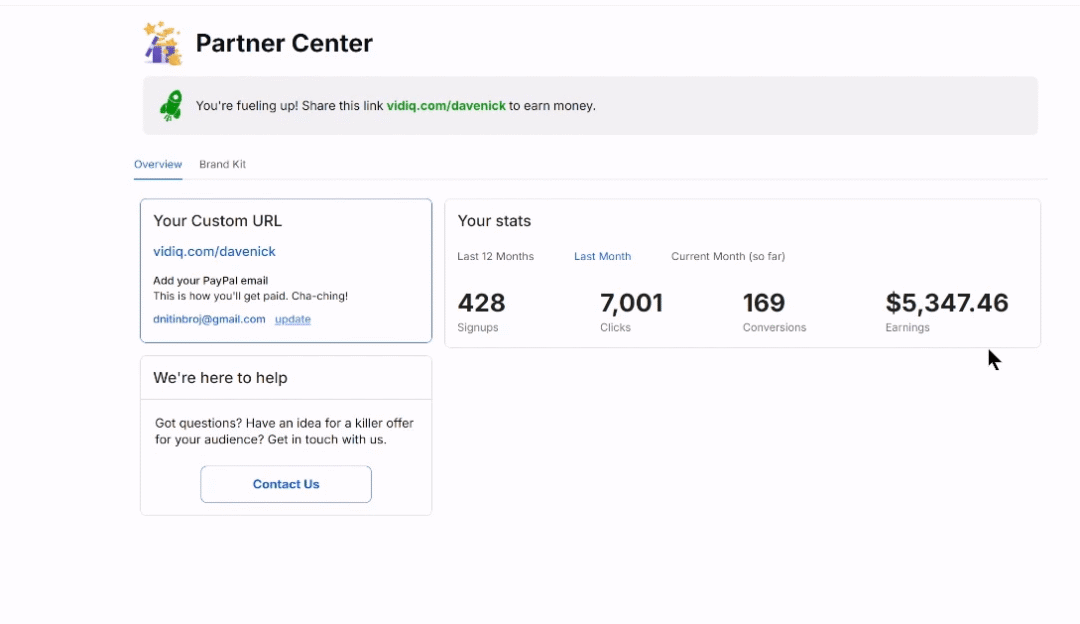Open the Brand Kit tab
The image size is (1080, 624).
[x=222, y=165]
